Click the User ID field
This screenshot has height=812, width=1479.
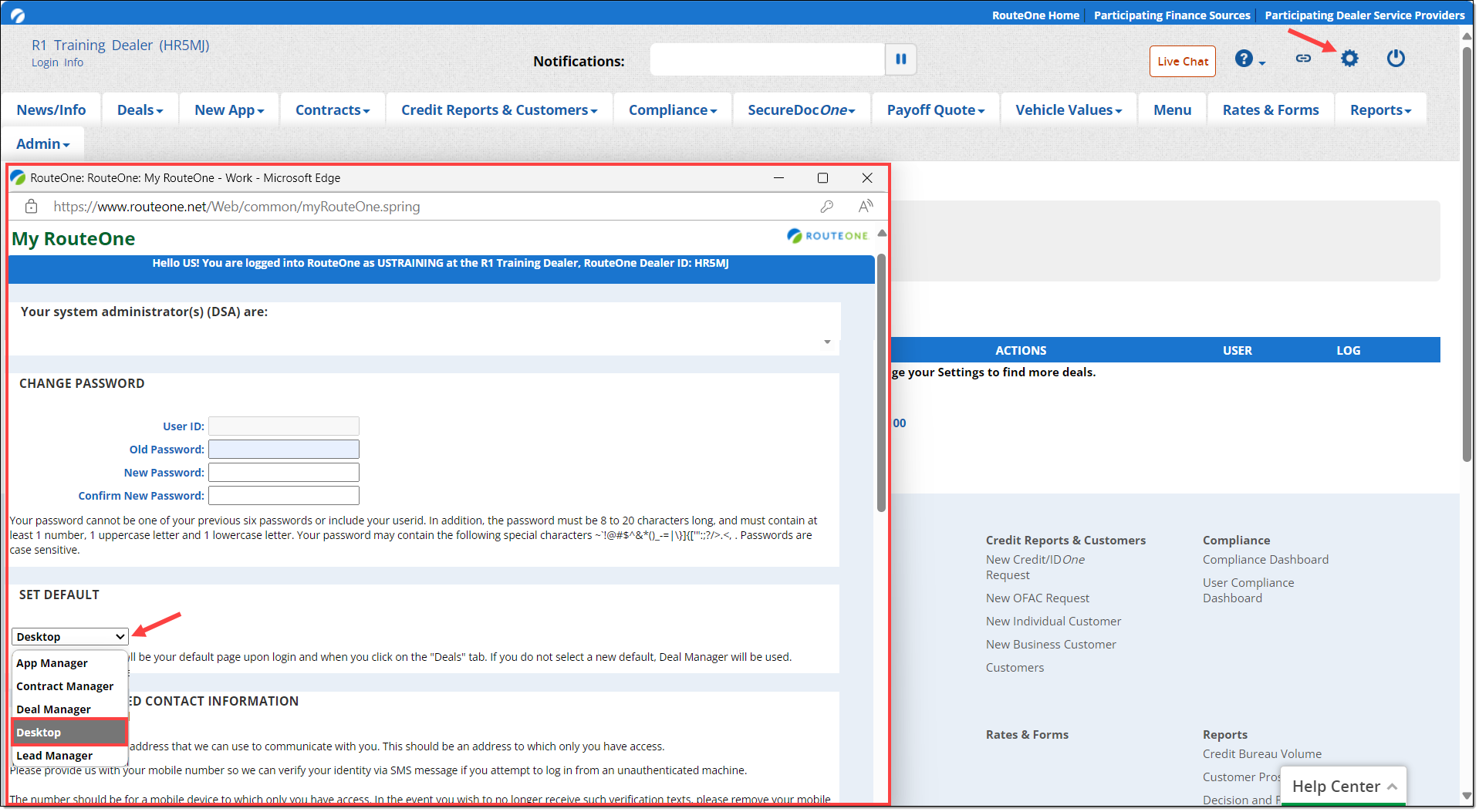coord(284,426)
